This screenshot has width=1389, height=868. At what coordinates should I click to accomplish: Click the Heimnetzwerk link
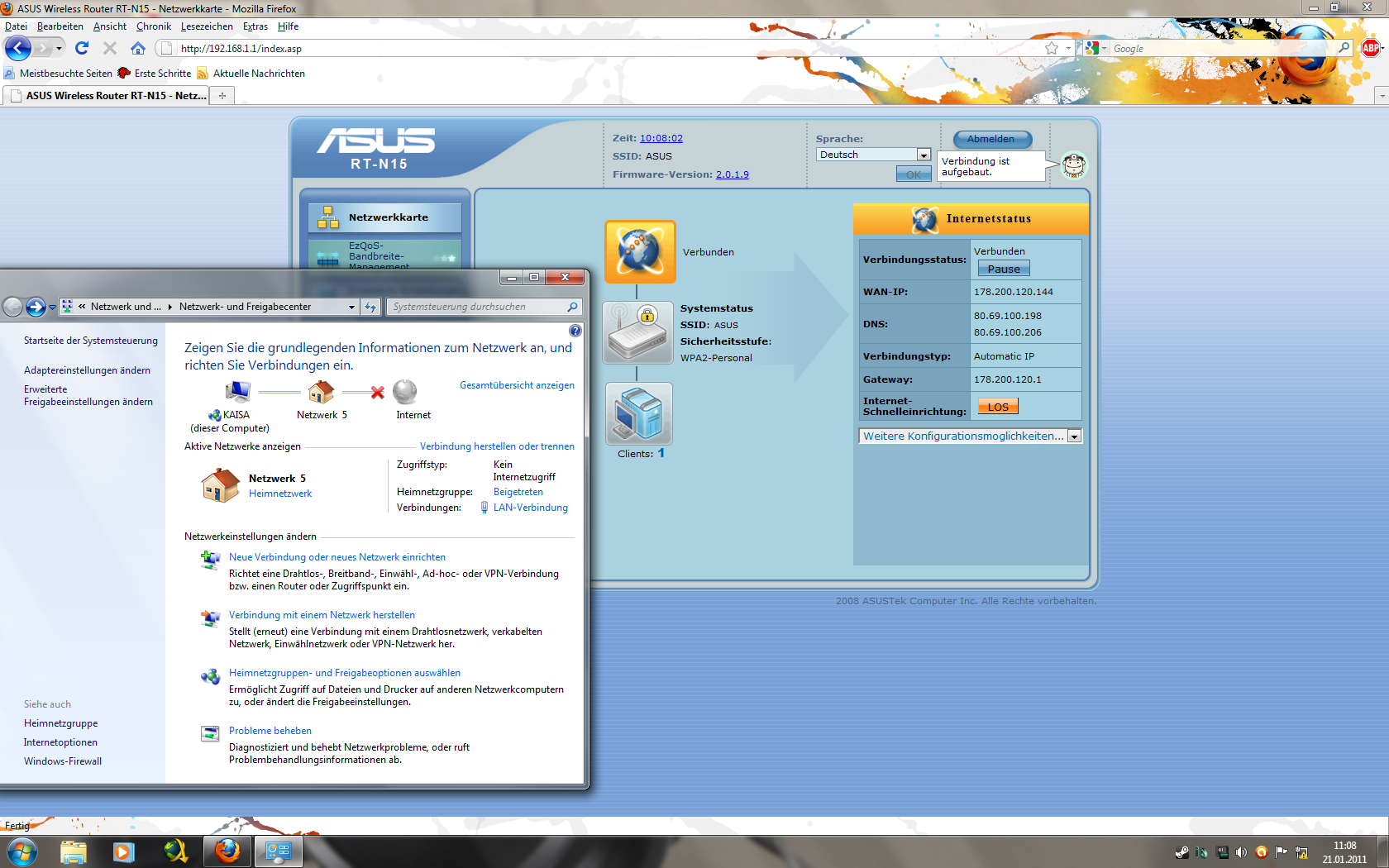coord(280,494)
